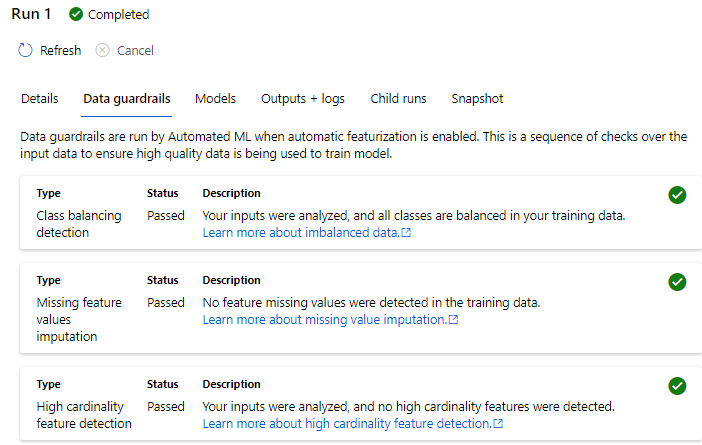
Task: Go to the Child runs tab
Action: pyautogui.click(x=398, y=99)
